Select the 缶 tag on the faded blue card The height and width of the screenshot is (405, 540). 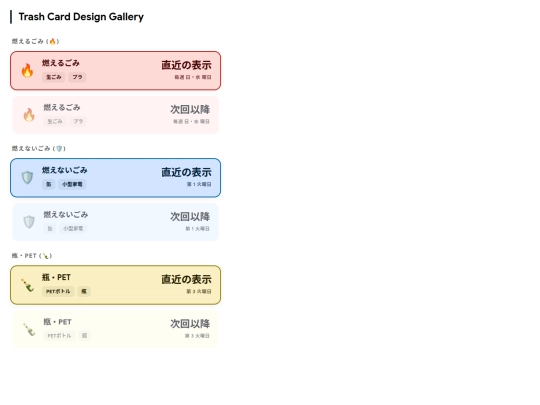(50, 228)
